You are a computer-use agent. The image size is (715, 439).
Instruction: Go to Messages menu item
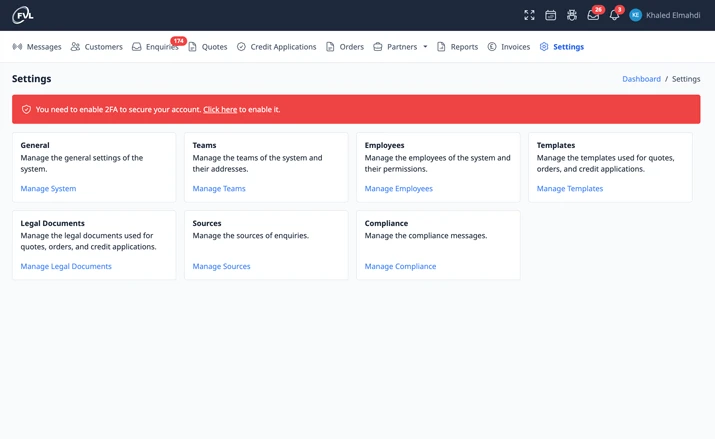tap(44, 46)
